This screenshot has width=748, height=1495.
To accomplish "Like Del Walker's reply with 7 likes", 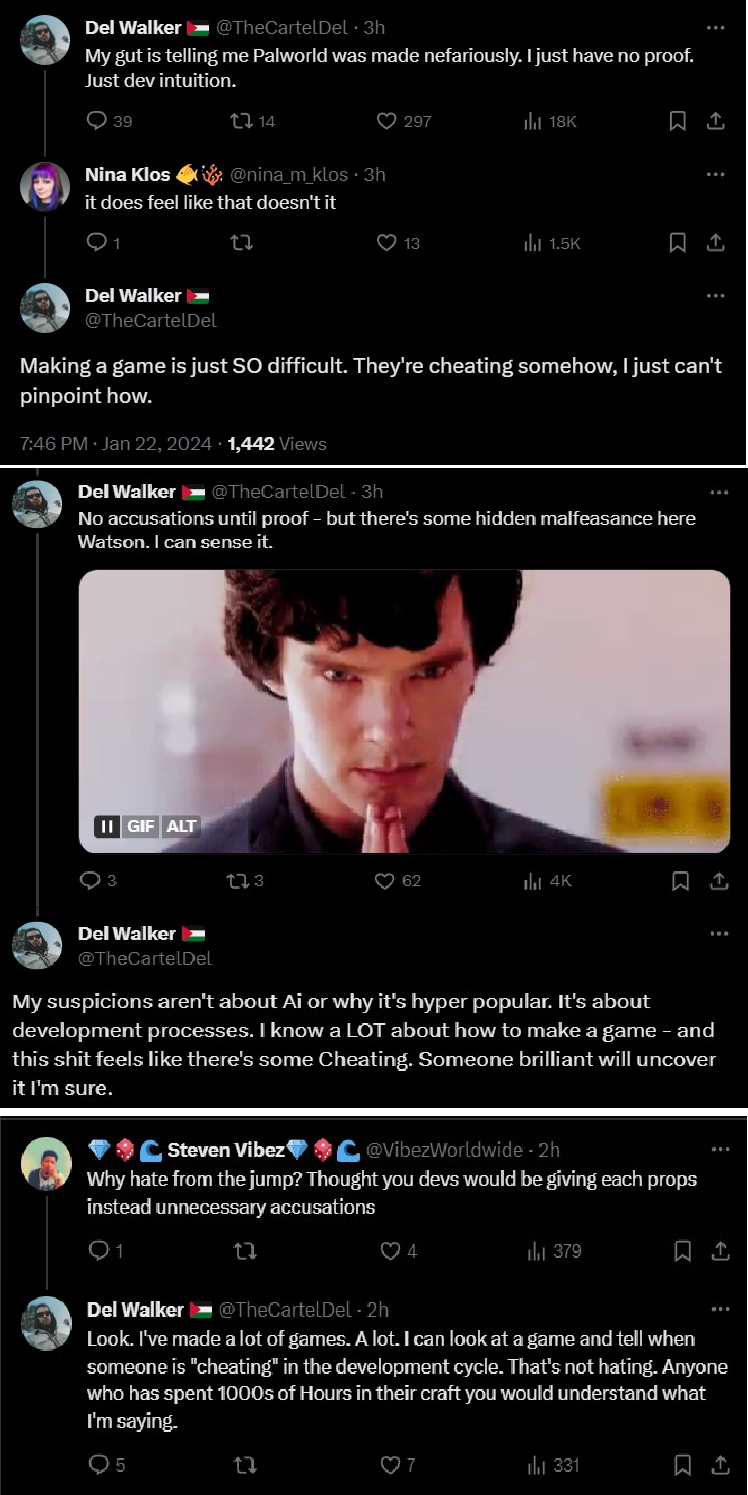I will (398, 1465).
